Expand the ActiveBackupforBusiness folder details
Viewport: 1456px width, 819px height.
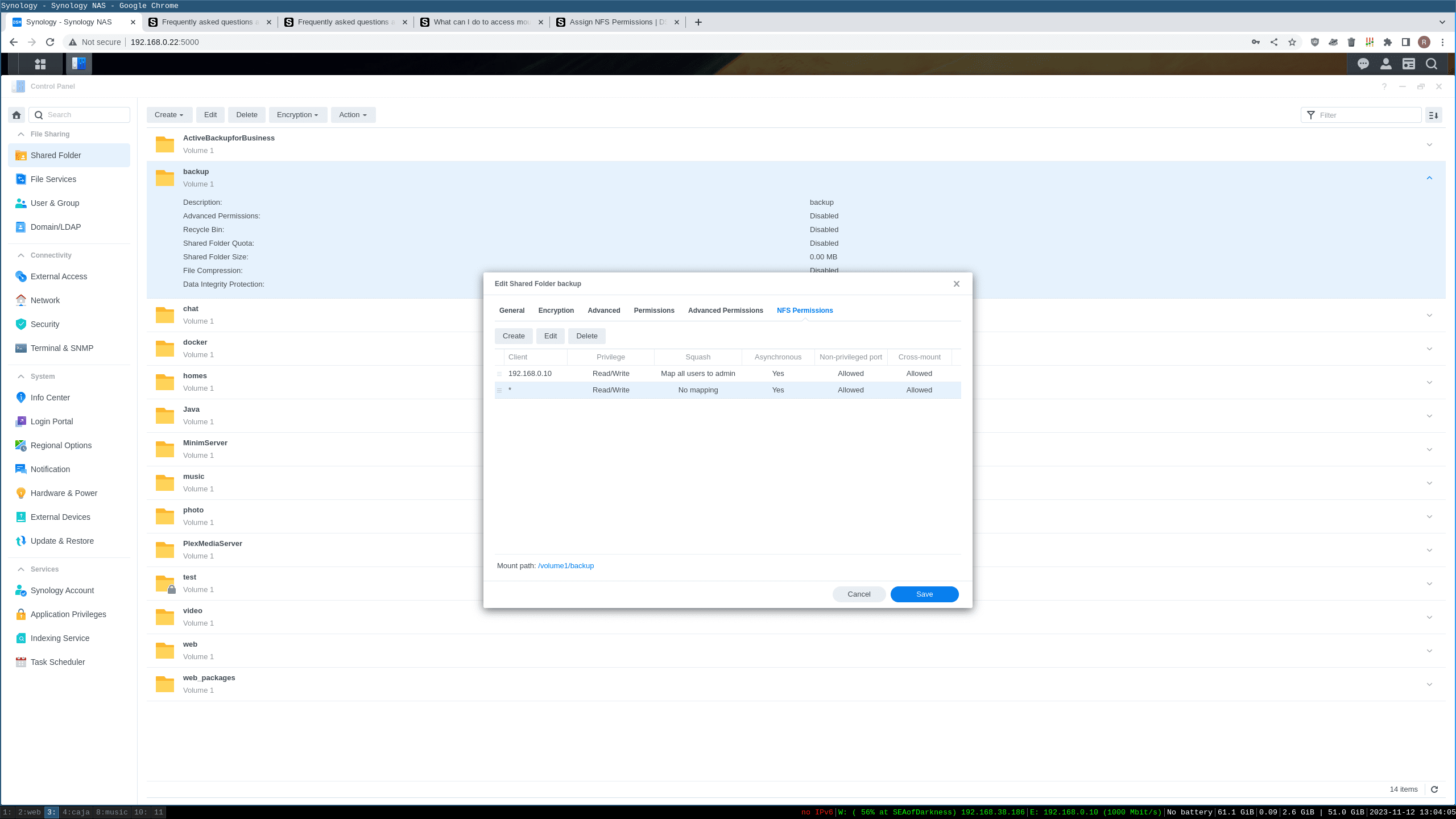(x=1429, y=144)
